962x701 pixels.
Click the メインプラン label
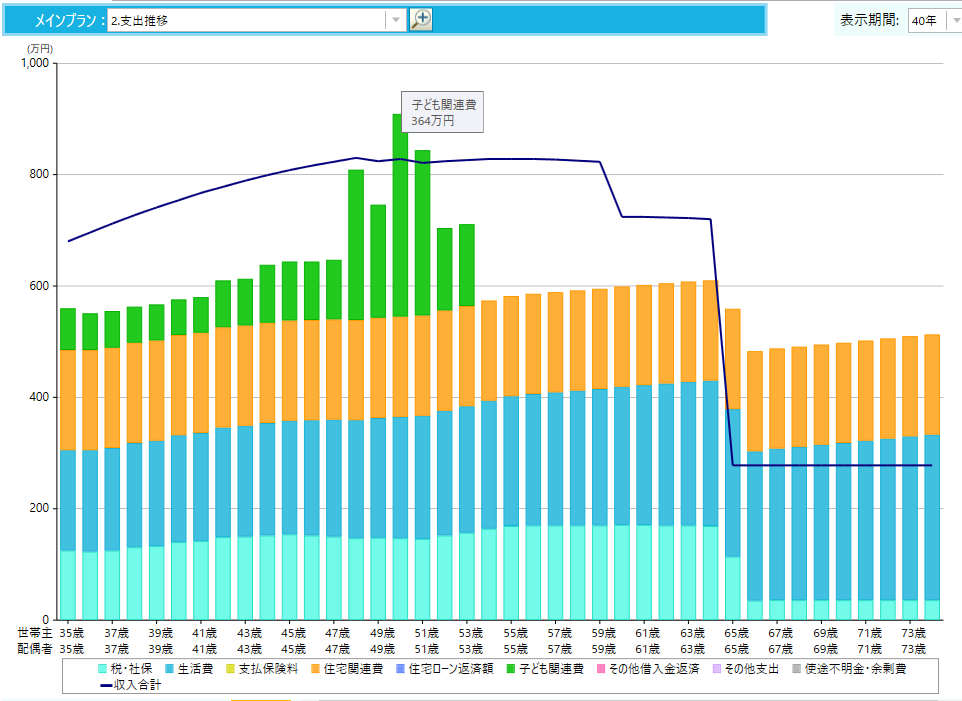pyautogui.click(x=63, y=20)
